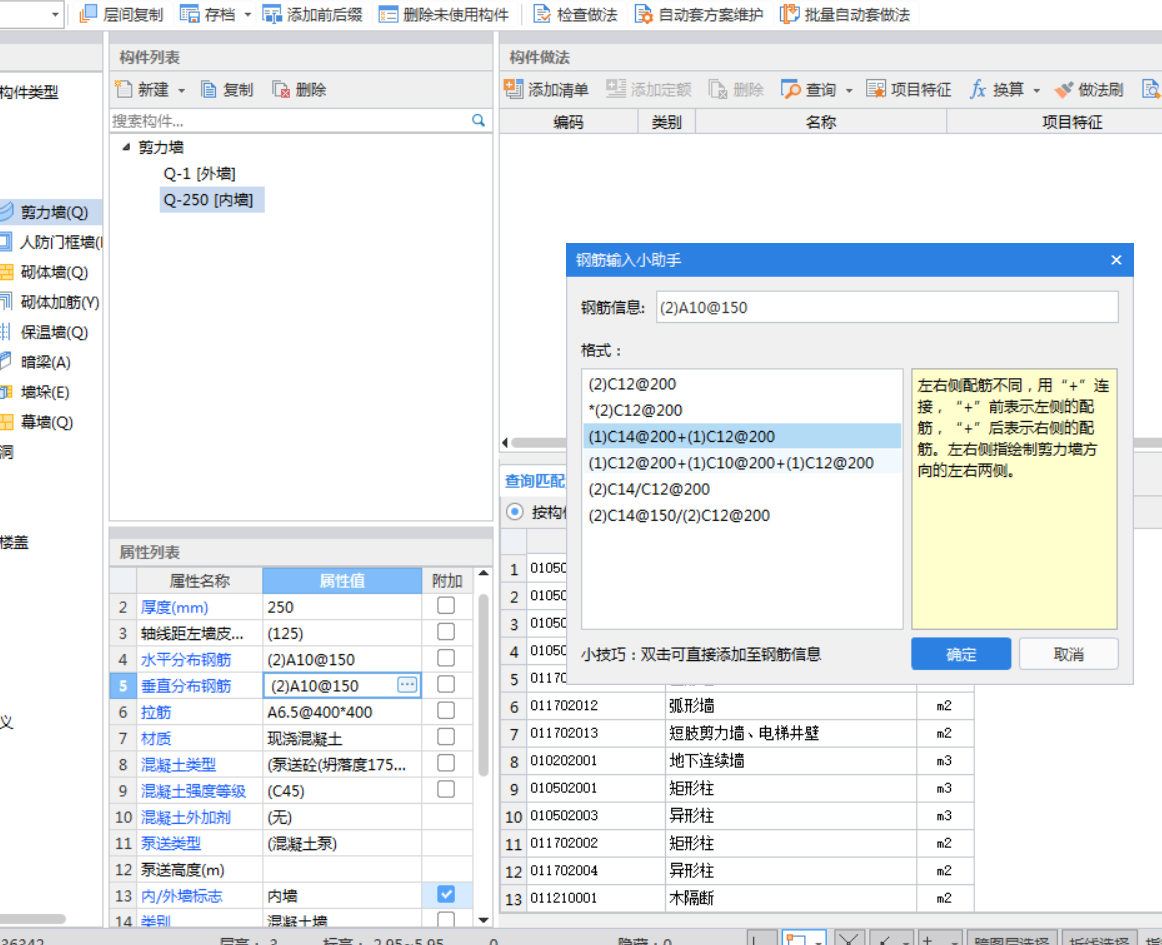
Task: Expand the 新建 dropdown arrow
Action: pyautogui.click(x=182, y=90)
